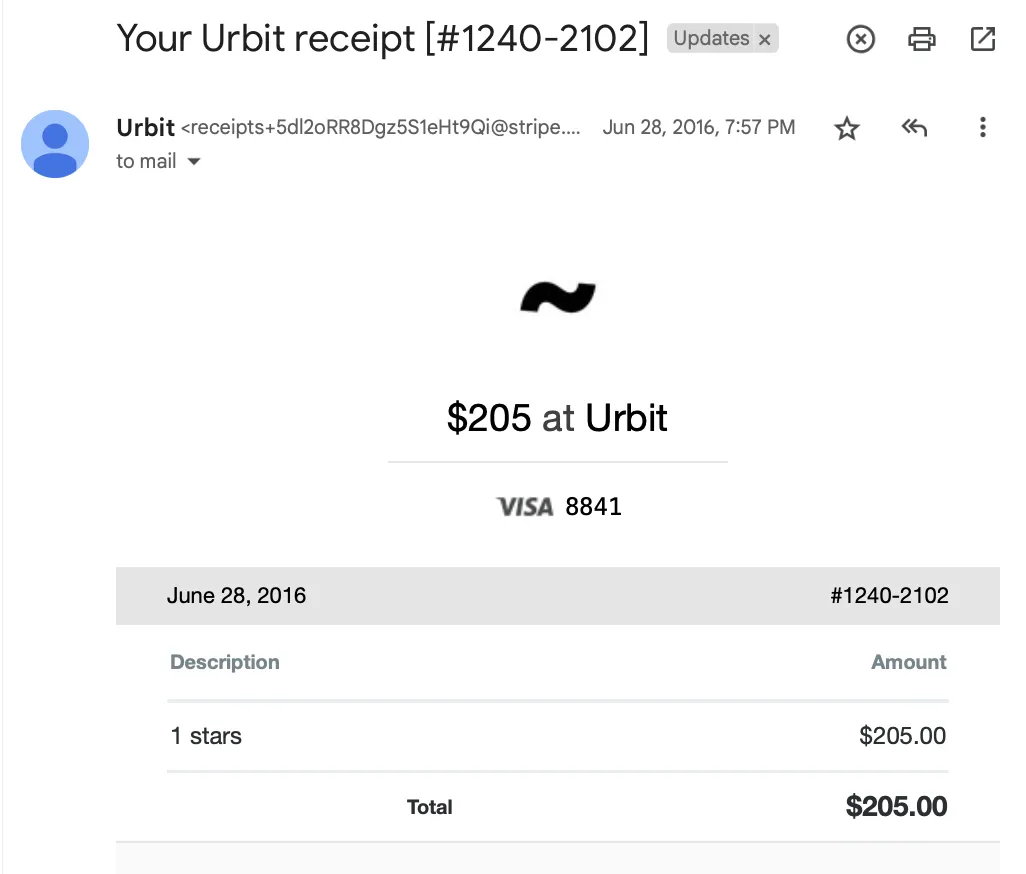
Task: Open the more options three-dot menu
Action: (983, 127)
